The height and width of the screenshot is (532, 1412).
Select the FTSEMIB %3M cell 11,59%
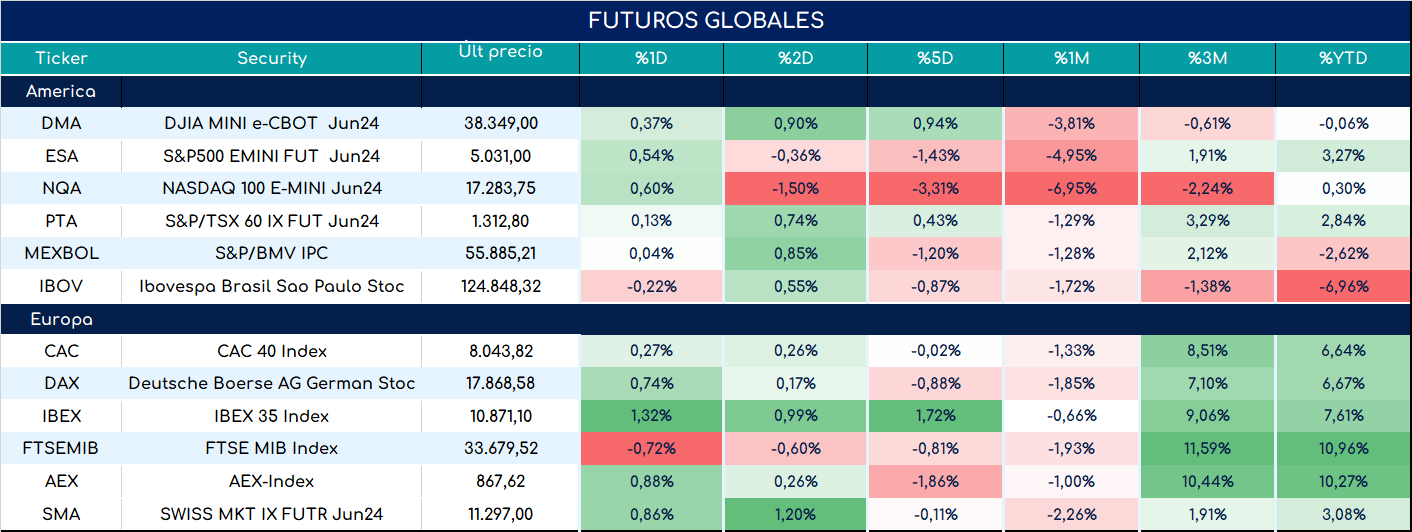coord(1207,449)
